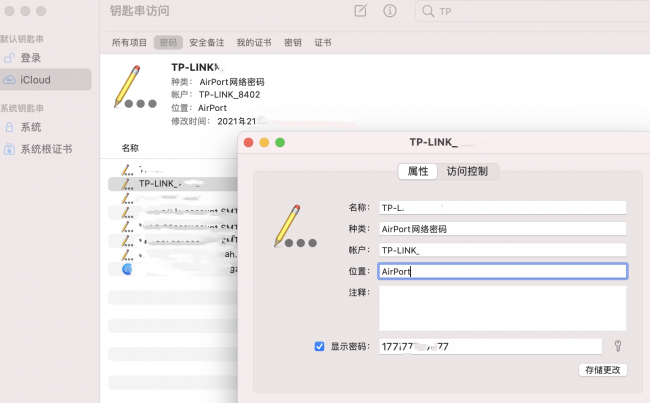Select the iCloud keychain in sidebar
Viewport: 650px width, 403px height.
46,80
